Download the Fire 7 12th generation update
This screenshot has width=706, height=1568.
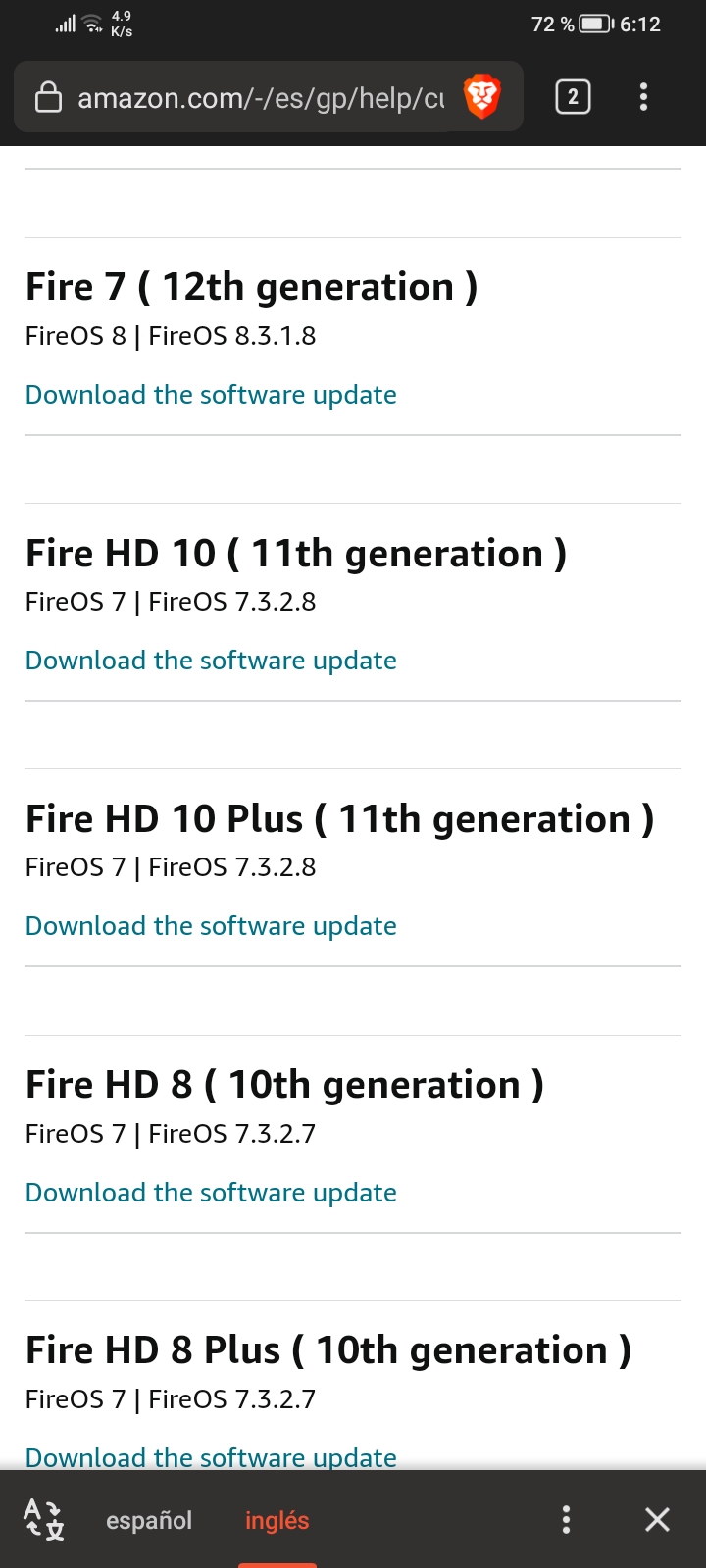[x=211, y=395]
